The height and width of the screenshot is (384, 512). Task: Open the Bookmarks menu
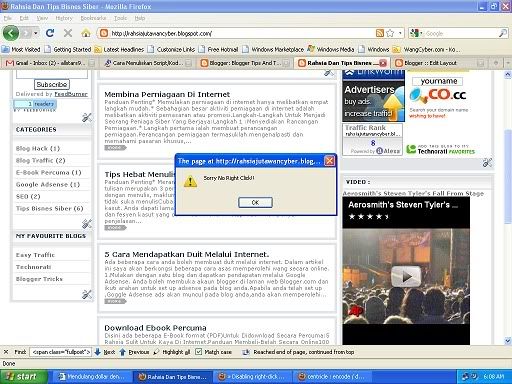(93, 18)
